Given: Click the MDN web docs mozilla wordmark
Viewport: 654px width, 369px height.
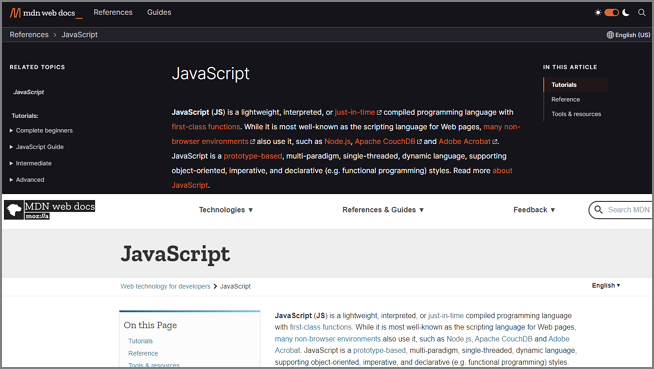Looking at the screenshot, I should click(60, 210).
